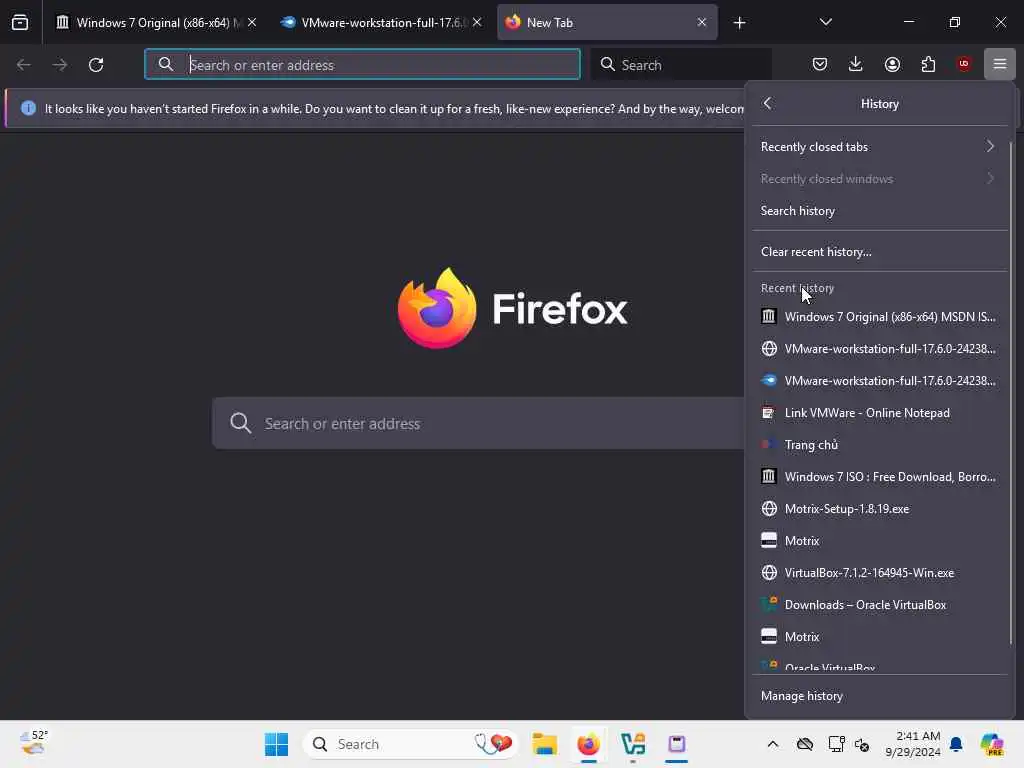The height and width of the screenshot is (768, 1024).
Task: Open the Firefox account icon
Action: pyautogui.click(x=892, y=64)
